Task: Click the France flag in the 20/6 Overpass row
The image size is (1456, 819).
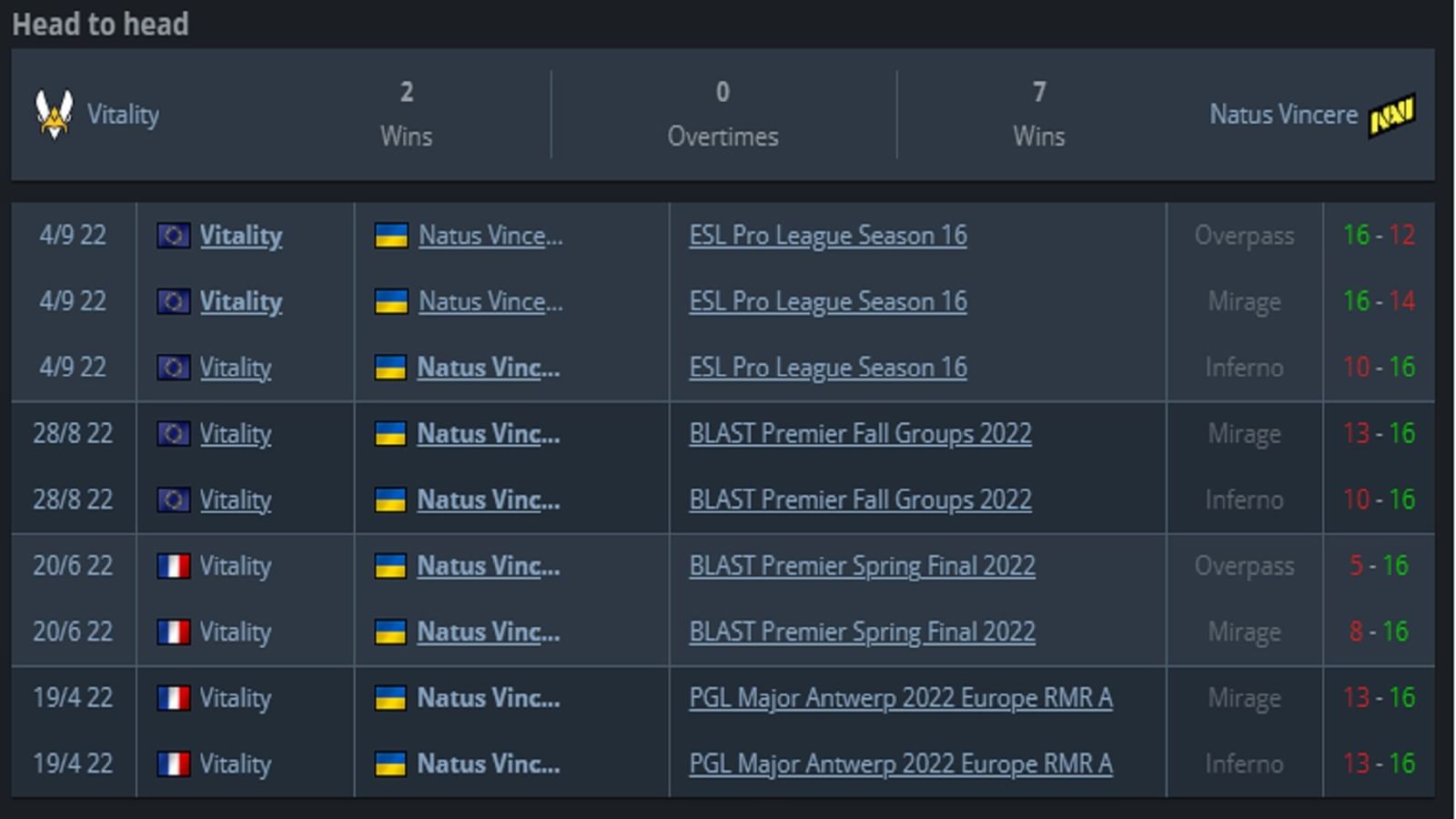Action: [x=172, y=565]
